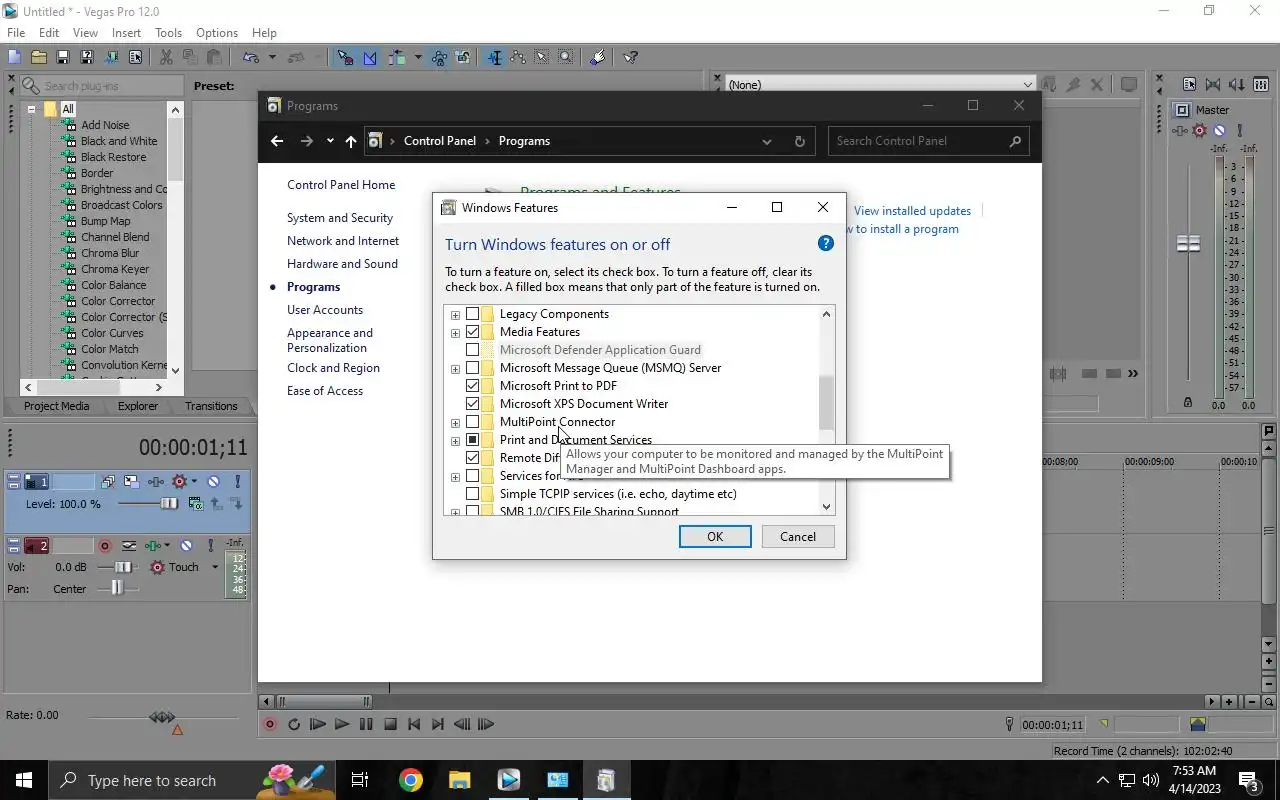Click OK in Windows Features dialog
This screenshot has width=1280, height=800.
(x=715, y=537)
